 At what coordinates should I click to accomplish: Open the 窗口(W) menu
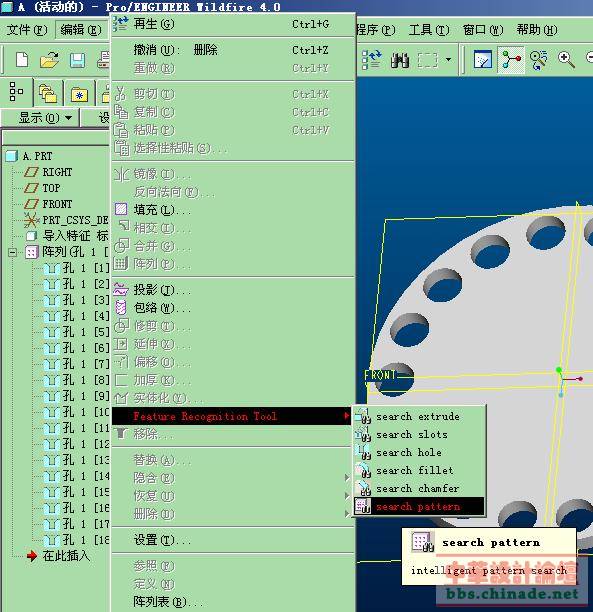click(x=483, y=30)
